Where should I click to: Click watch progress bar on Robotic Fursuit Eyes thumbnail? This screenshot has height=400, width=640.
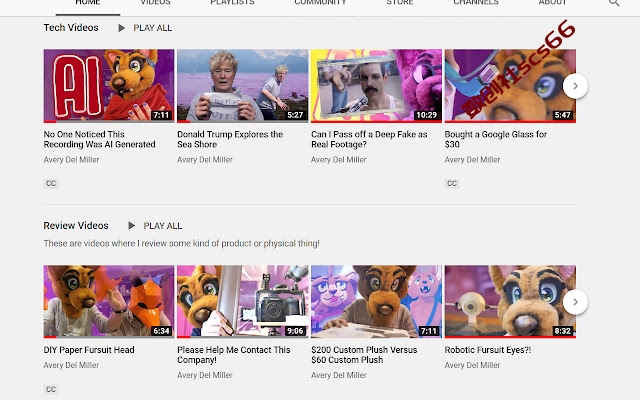(x=510, y=337)
